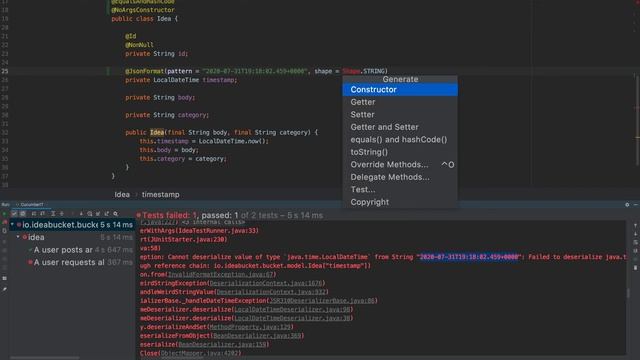640x360 pixels.
Task: Hide the Run tool window
Action: (636, 204)
